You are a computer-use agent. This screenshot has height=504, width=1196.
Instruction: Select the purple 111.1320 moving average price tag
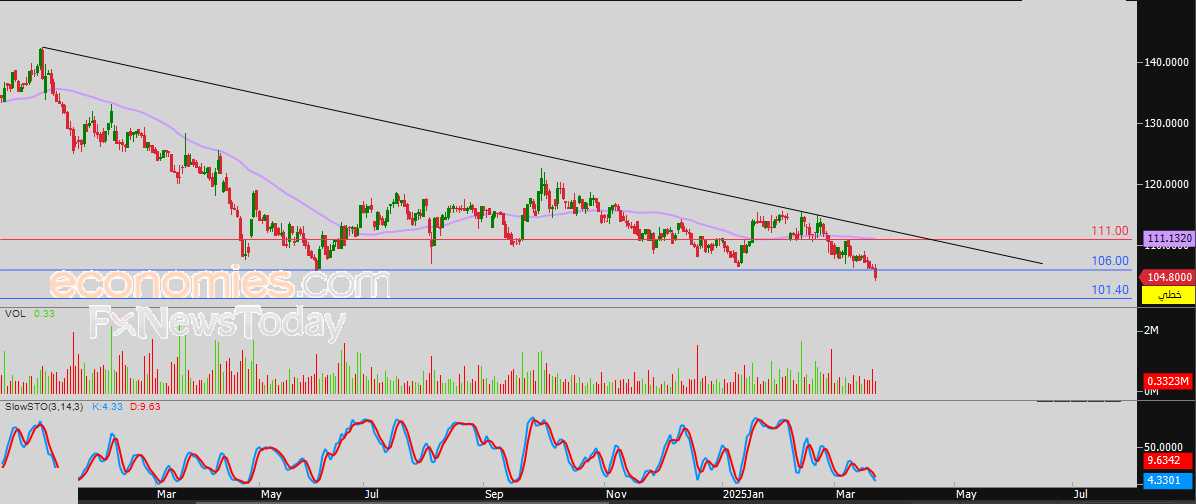tap(1168, 238)
